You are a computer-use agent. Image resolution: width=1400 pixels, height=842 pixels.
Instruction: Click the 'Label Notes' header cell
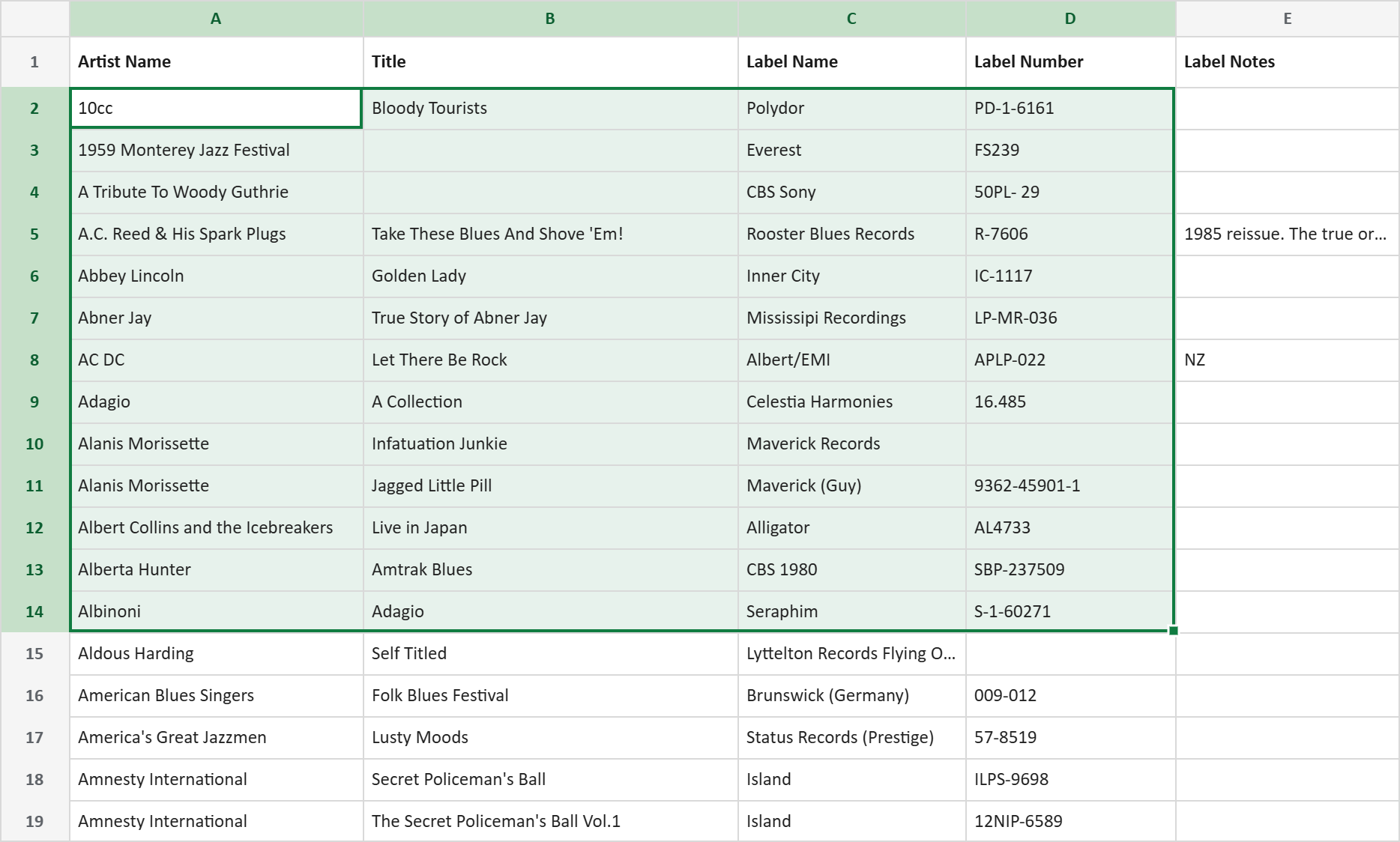click(1287, 62)
